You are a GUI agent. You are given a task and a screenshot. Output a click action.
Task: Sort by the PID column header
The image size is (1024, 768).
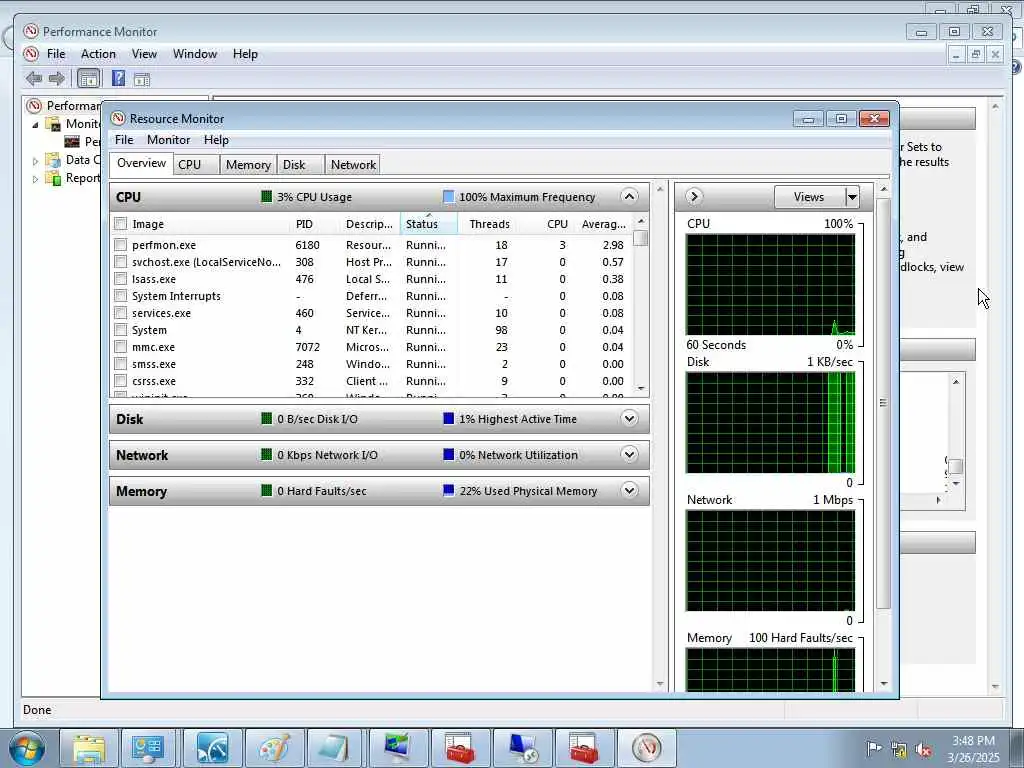[314, 224]
